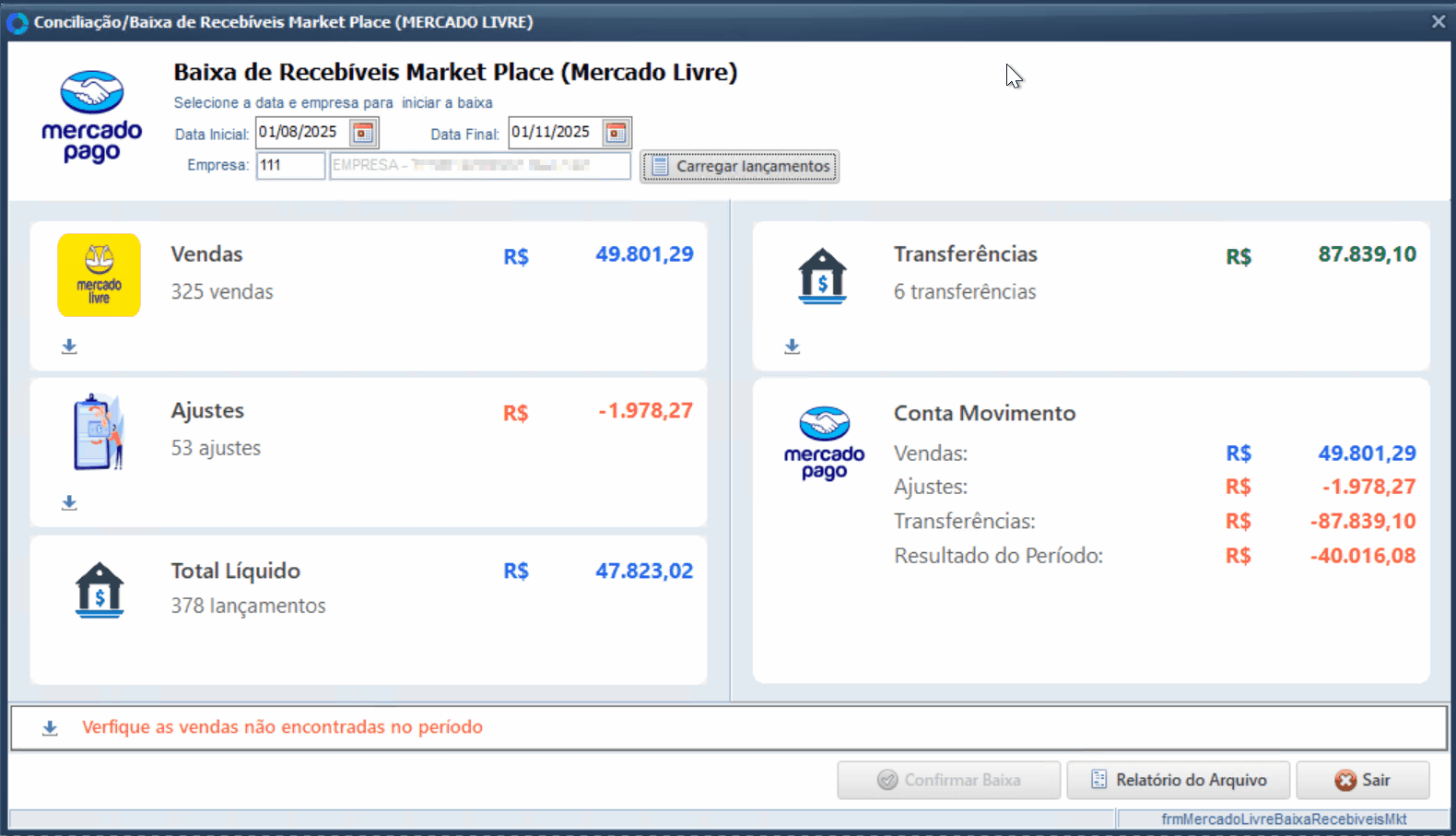Viewport: 1456px width, 836px height.
Task: Click the Total Líquido bank icon
Action: click(99, 590)
